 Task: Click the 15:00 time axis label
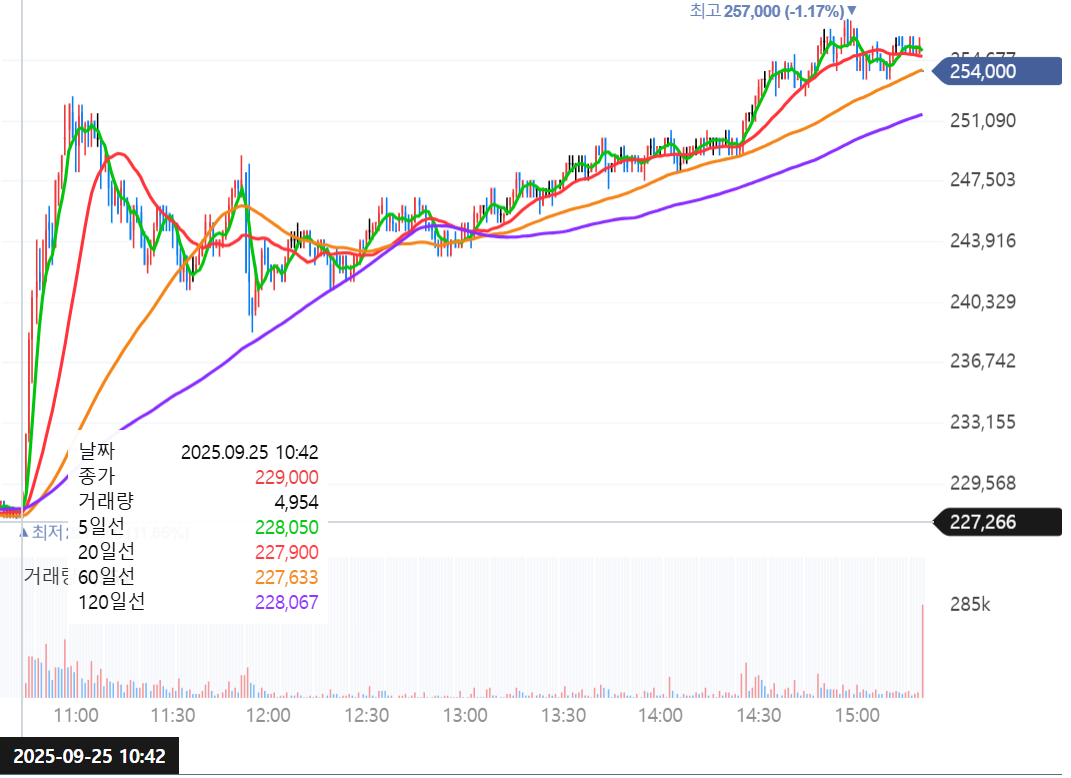point(857,715)
